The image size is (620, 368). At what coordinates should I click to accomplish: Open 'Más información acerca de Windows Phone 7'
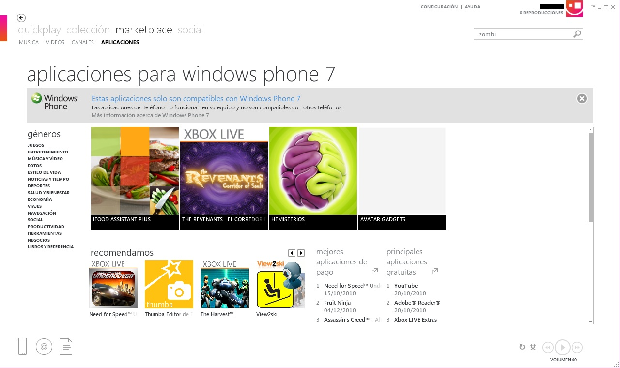(150, 115)
